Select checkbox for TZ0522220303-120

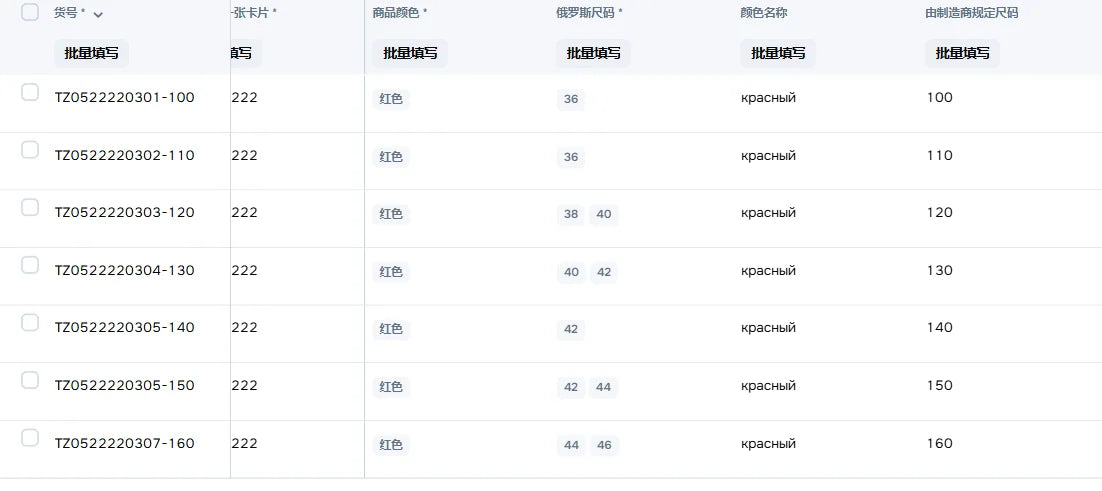pos(30,207)
